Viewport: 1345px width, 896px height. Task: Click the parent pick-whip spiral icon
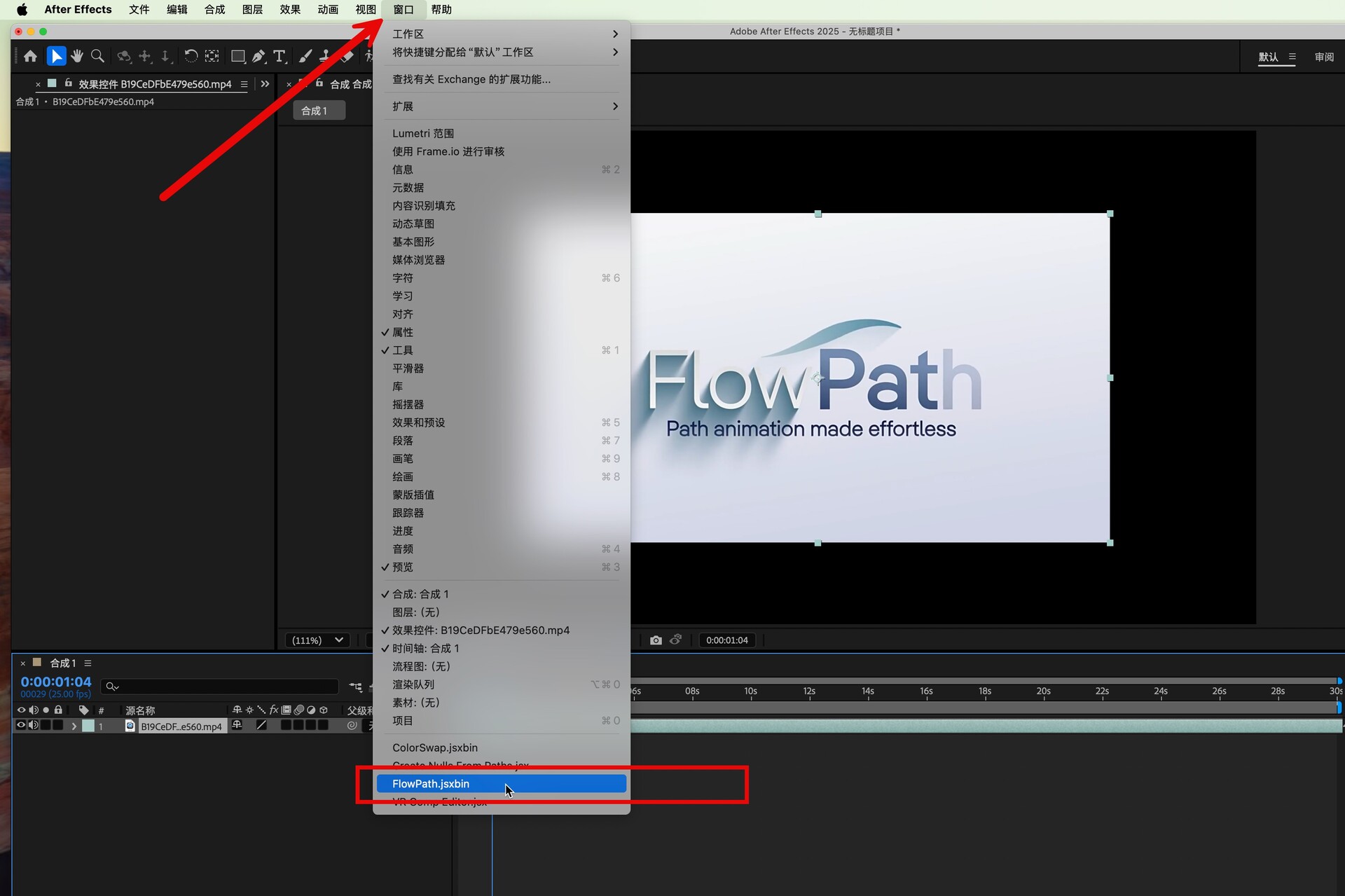[x=352, y=726]
